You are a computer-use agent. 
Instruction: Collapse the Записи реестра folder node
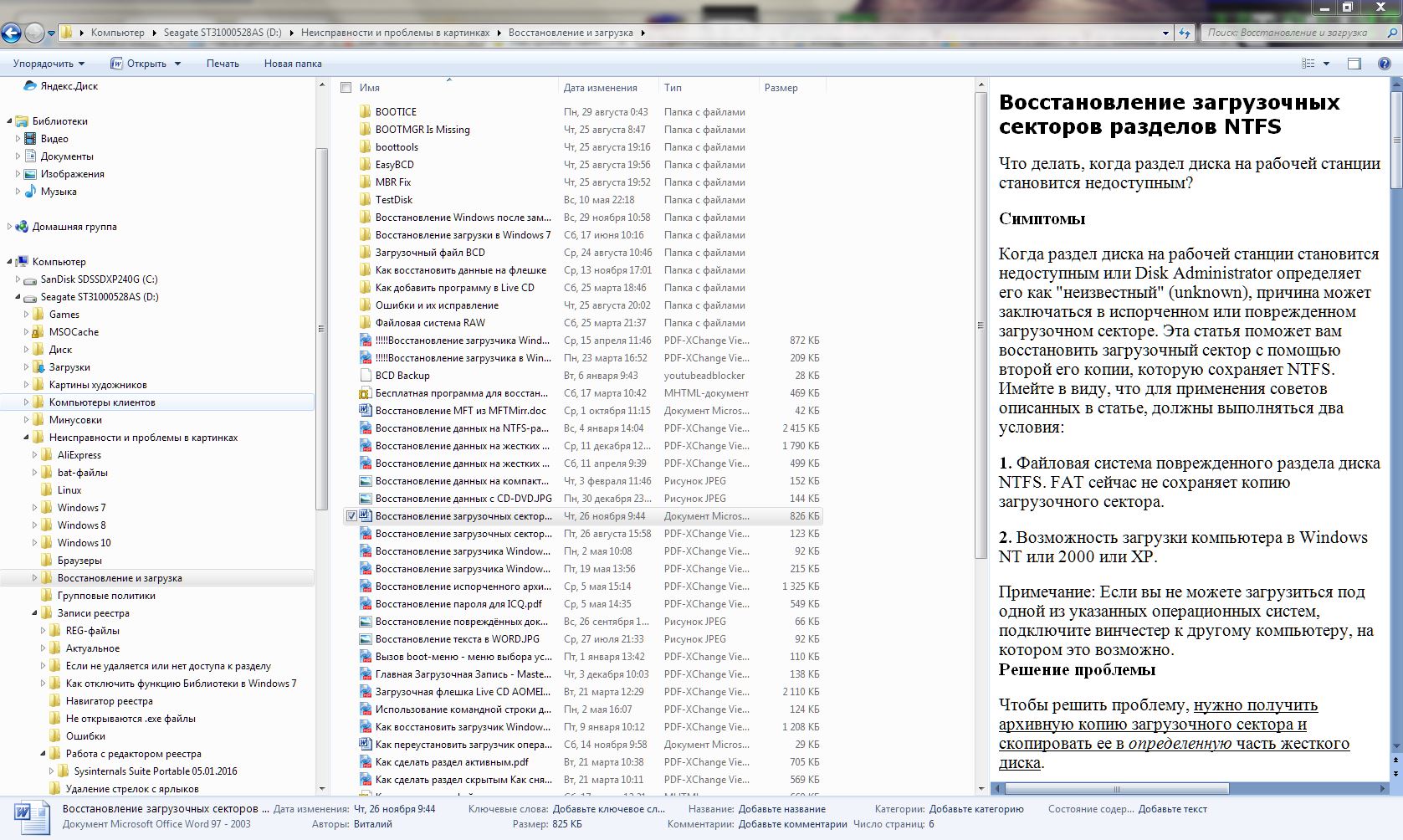(35, 613)
